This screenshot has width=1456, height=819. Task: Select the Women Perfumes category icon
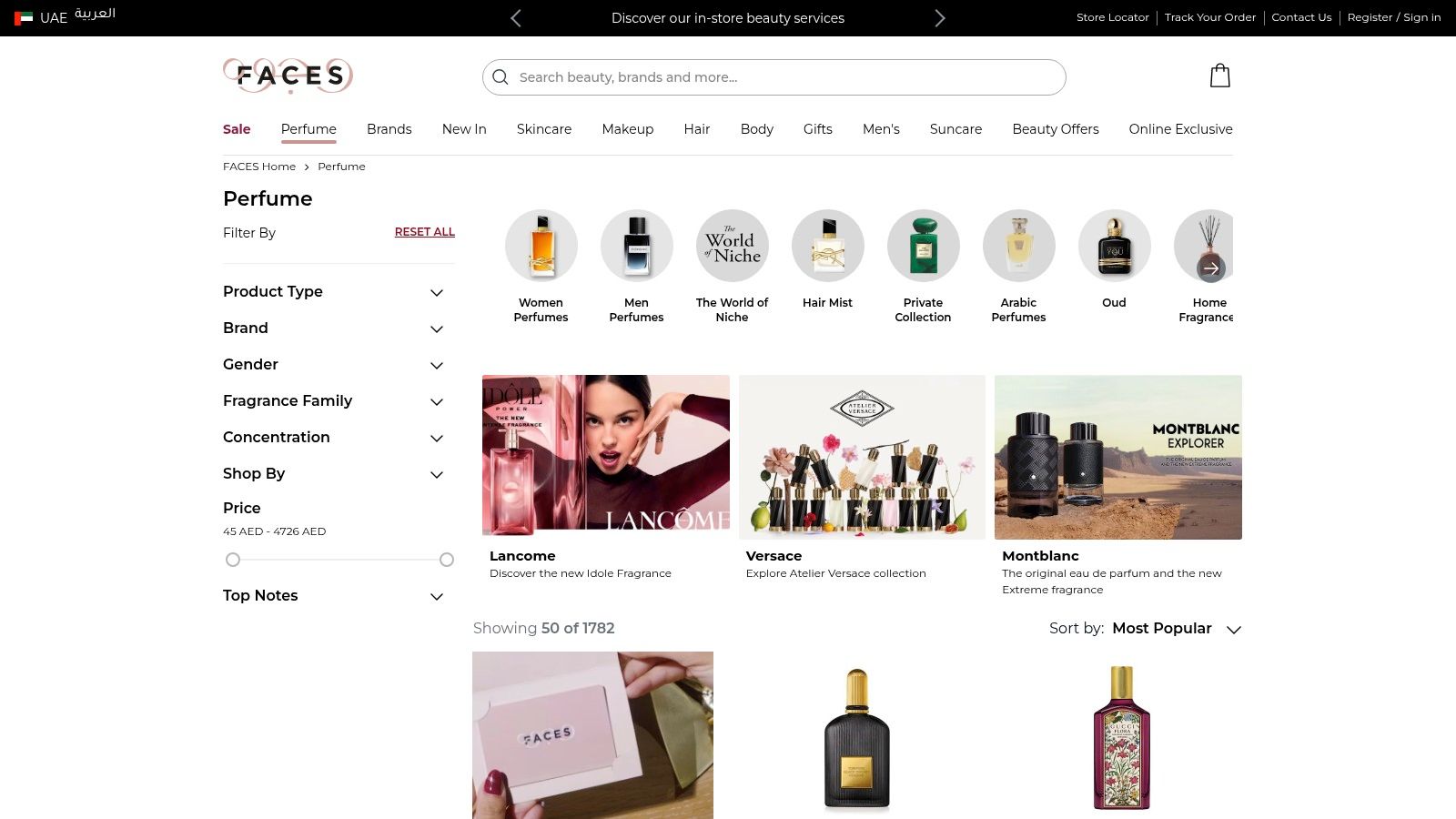tap(541, 246)
